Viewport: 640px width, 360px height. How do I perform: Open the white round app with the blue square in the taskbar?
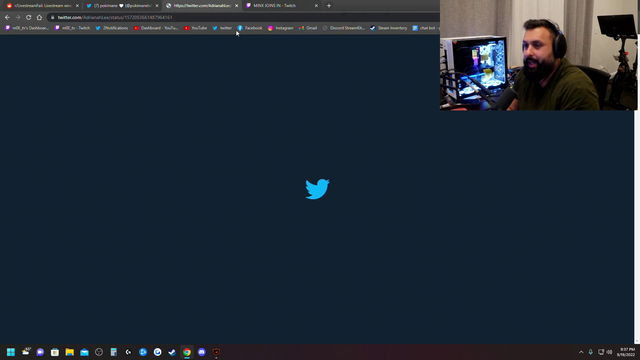(158, 352)
